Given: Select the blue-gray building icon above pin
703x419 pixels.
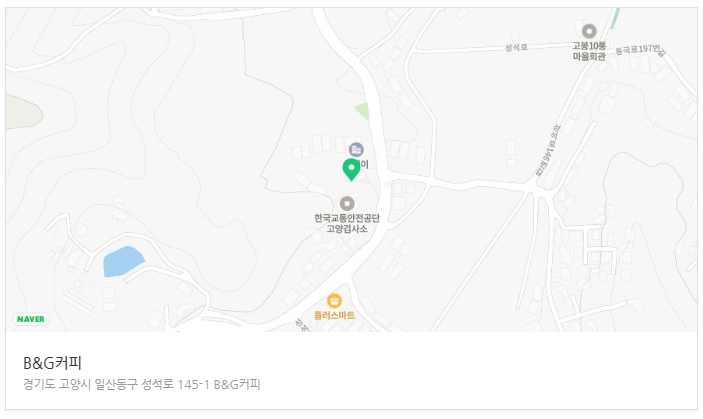Looking at the screenshot, I should pyautogui.click(x=356, y=149).
